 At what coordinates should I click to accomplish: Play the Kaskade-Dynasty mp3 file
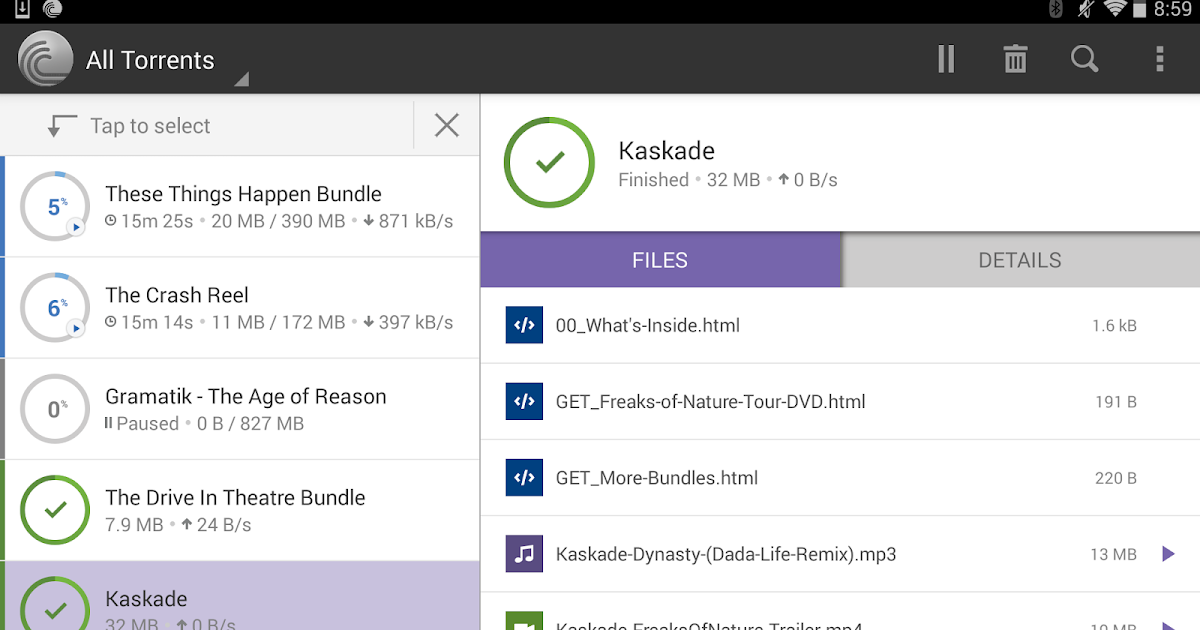point(1168,554)
